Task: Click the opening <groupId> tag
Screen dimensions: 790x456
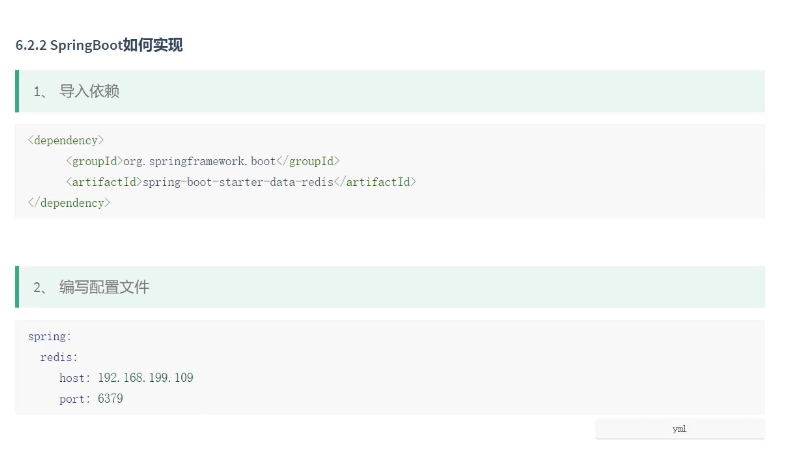Action: coord(94,161)
